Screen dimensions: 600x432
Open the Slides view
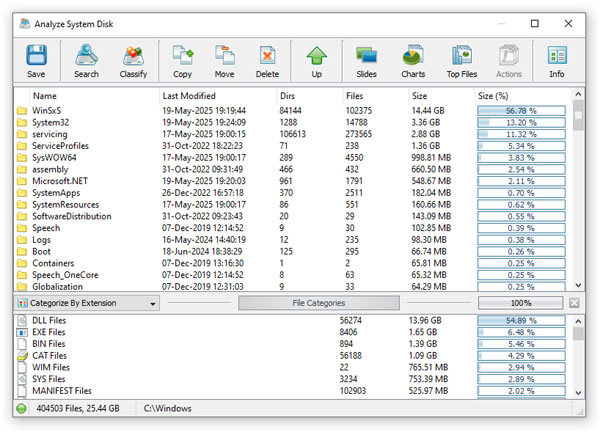[x=366, y=61]
